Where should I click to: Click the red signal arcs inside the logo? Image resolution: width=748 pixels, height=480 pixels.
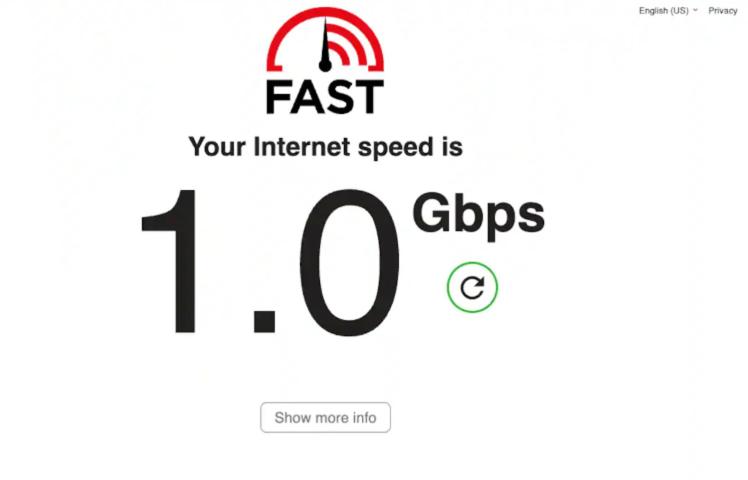[x=346, y=45]
